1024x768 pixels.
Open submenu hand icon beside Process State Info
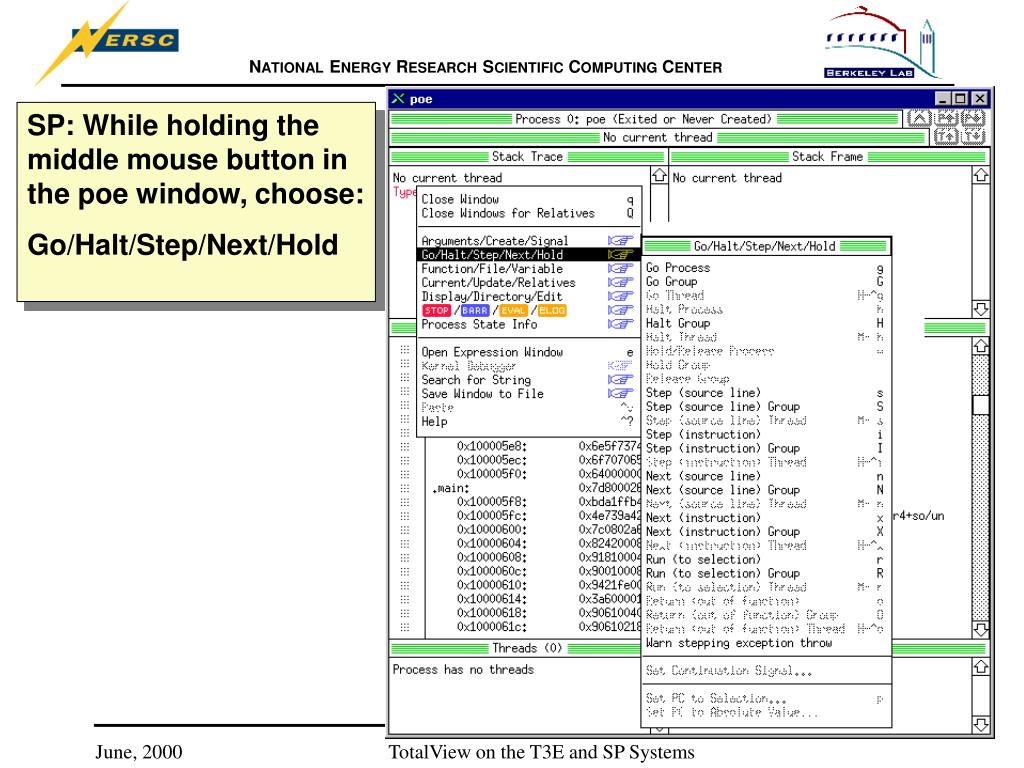620,325
